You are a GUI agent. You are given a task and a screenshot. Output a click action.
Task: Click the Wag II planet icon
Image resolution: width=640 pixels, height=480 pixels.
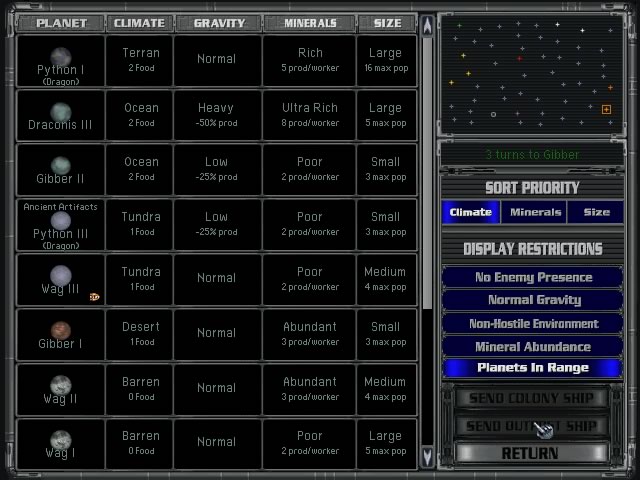(x=61, y=385)
